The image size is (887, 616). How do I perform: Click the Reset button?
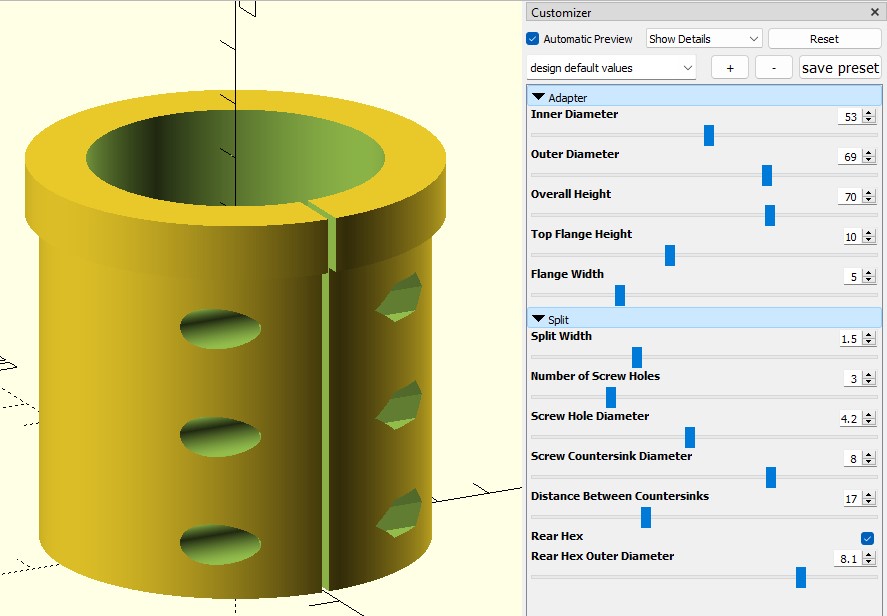(x=824, y=38)
